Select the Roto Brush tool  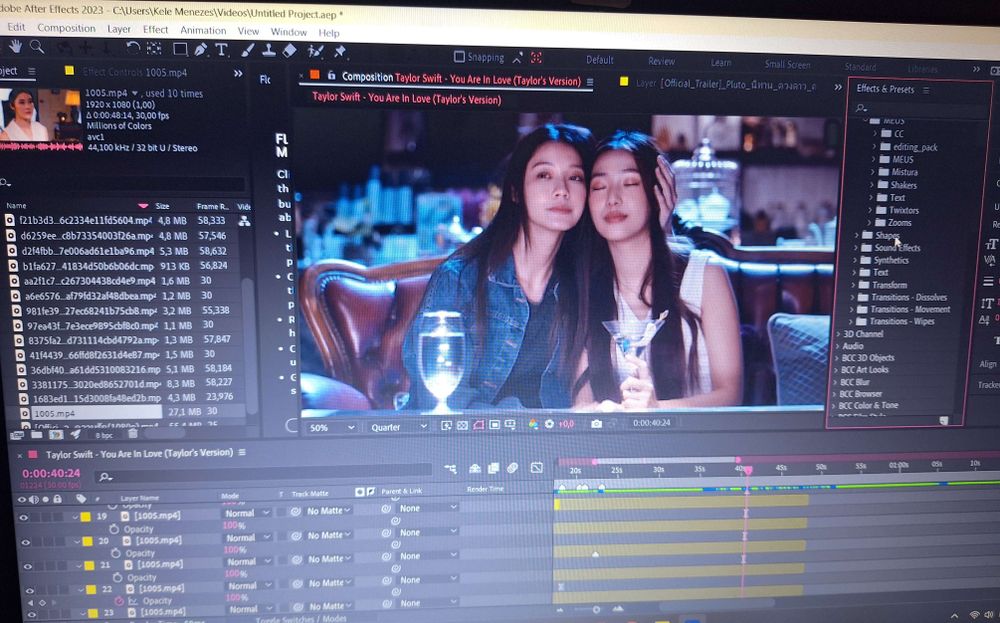tap(315, 51)
